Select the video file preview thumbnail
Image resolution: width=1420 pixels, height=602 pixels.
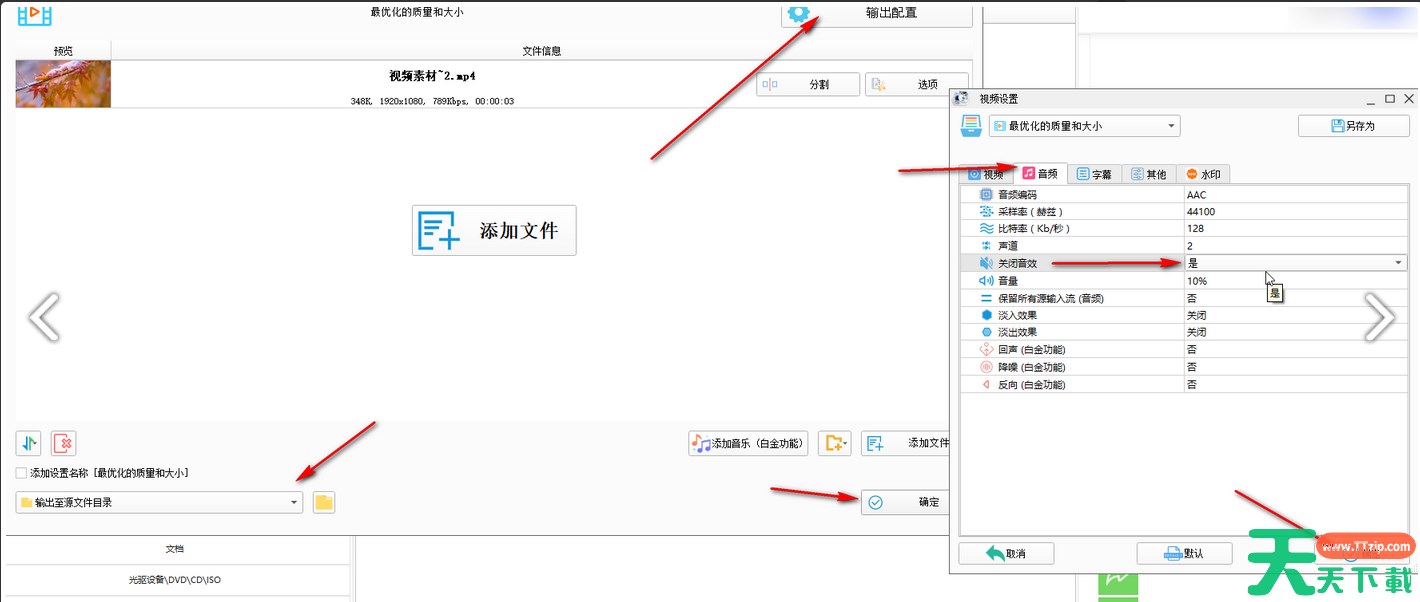click(x=63, y=84)
